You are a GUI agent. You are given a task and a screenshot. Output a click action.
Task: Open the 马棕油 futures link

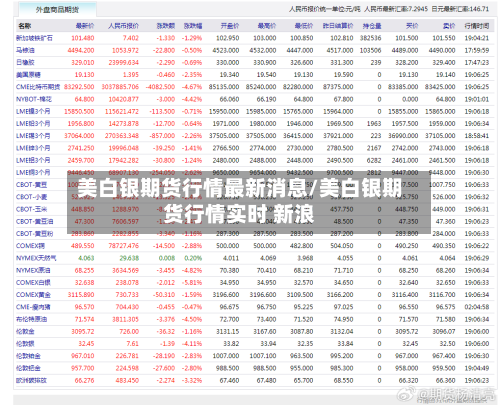coord(25,50)
